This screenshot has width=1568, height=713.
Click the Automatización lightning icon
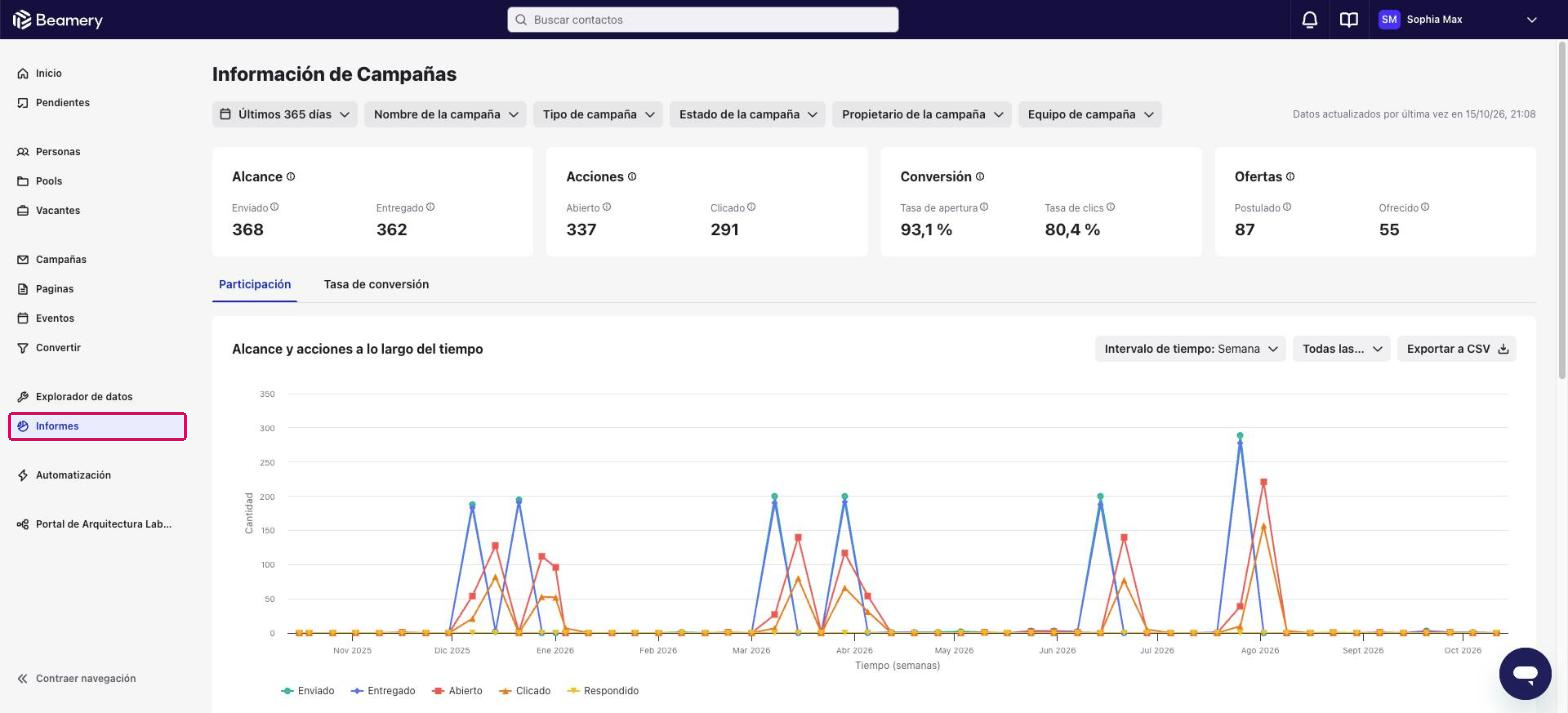pos(23,475)
